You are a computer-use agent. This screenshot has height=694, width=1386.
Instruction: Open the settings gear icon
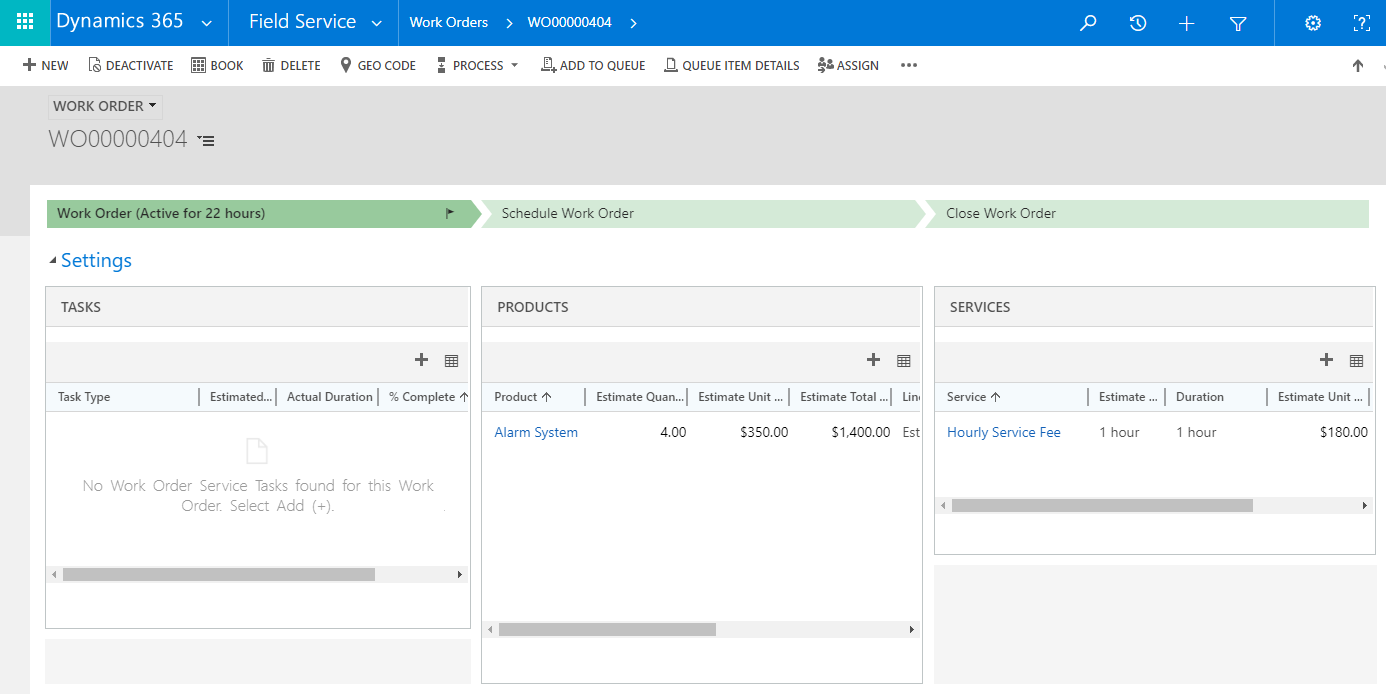[1313, 23]
